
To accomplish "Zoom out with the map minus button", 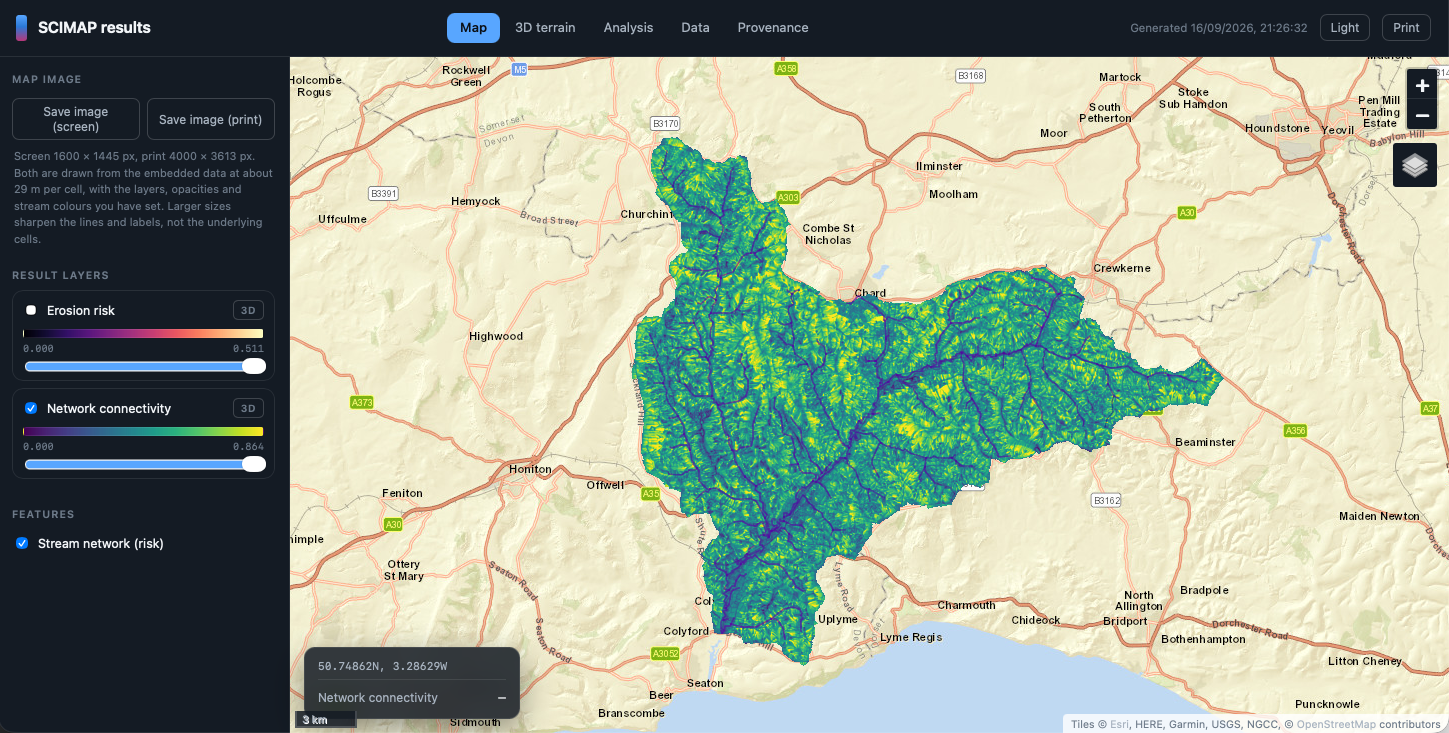I will [1422, 116].
